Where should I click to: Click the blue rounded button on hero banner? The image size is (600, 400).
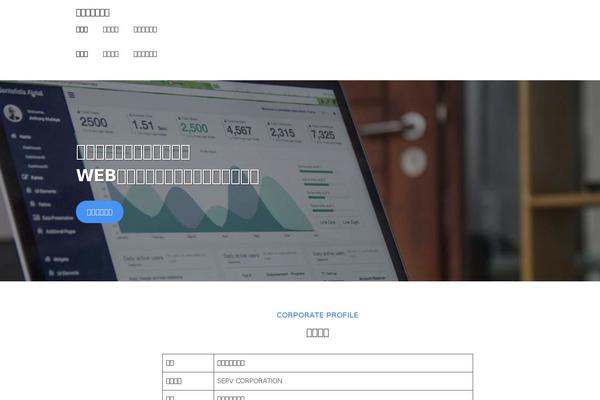click(x=99, y=212)
